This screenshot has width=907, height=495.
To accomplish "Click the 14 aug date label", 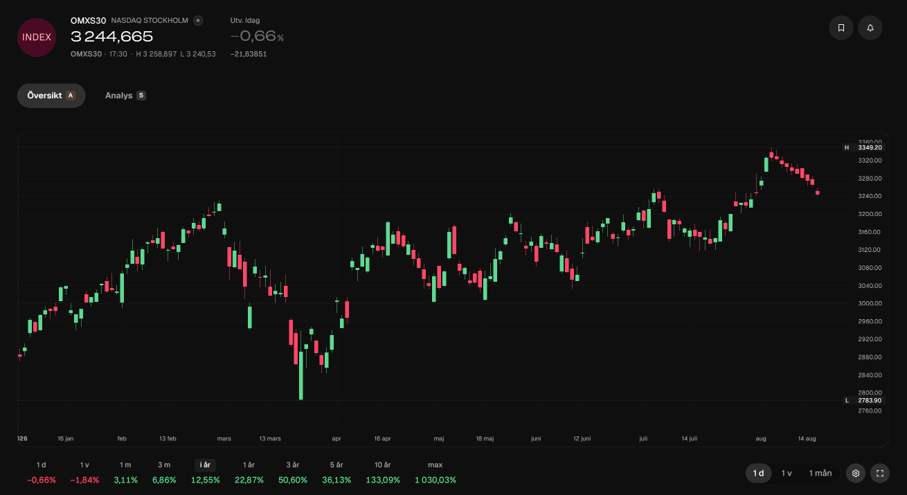I will pyautogui.click(x=807, y=439).
